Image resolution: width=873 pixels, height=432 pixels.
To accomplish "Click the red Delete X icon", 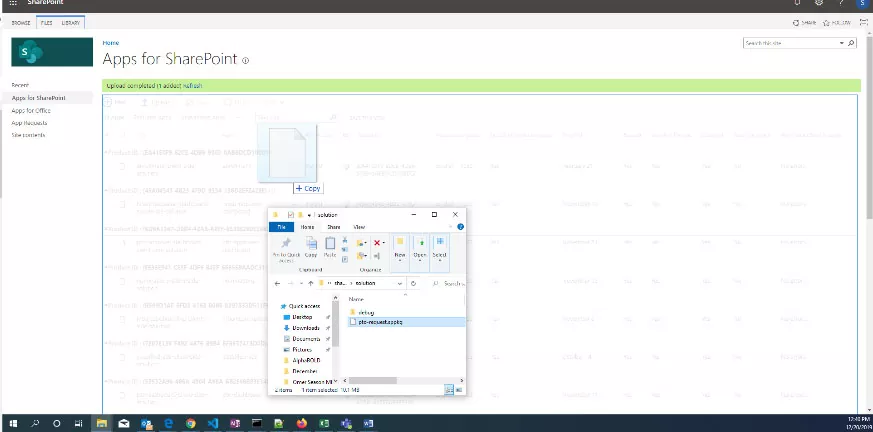I will (377, 243).
